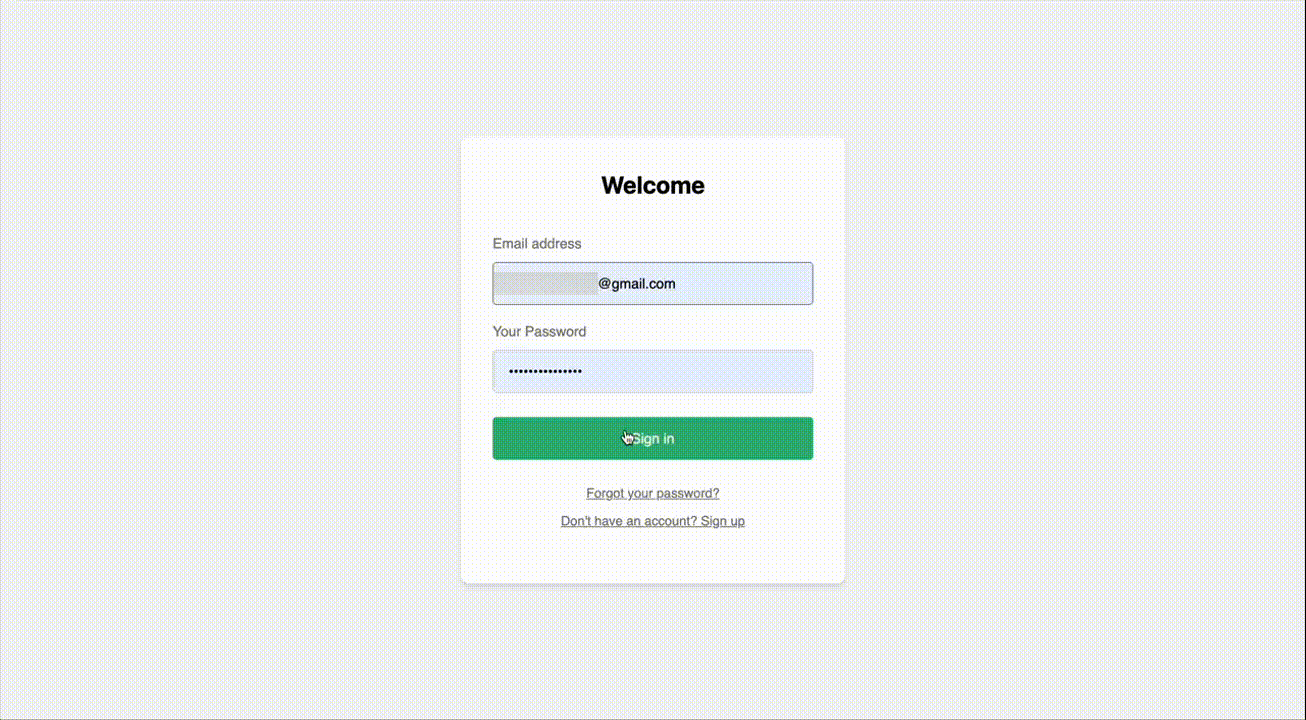Viewport: 1306px width, 720px height.
Task: Click the blurred username part of the email
Action: (546, 284)
